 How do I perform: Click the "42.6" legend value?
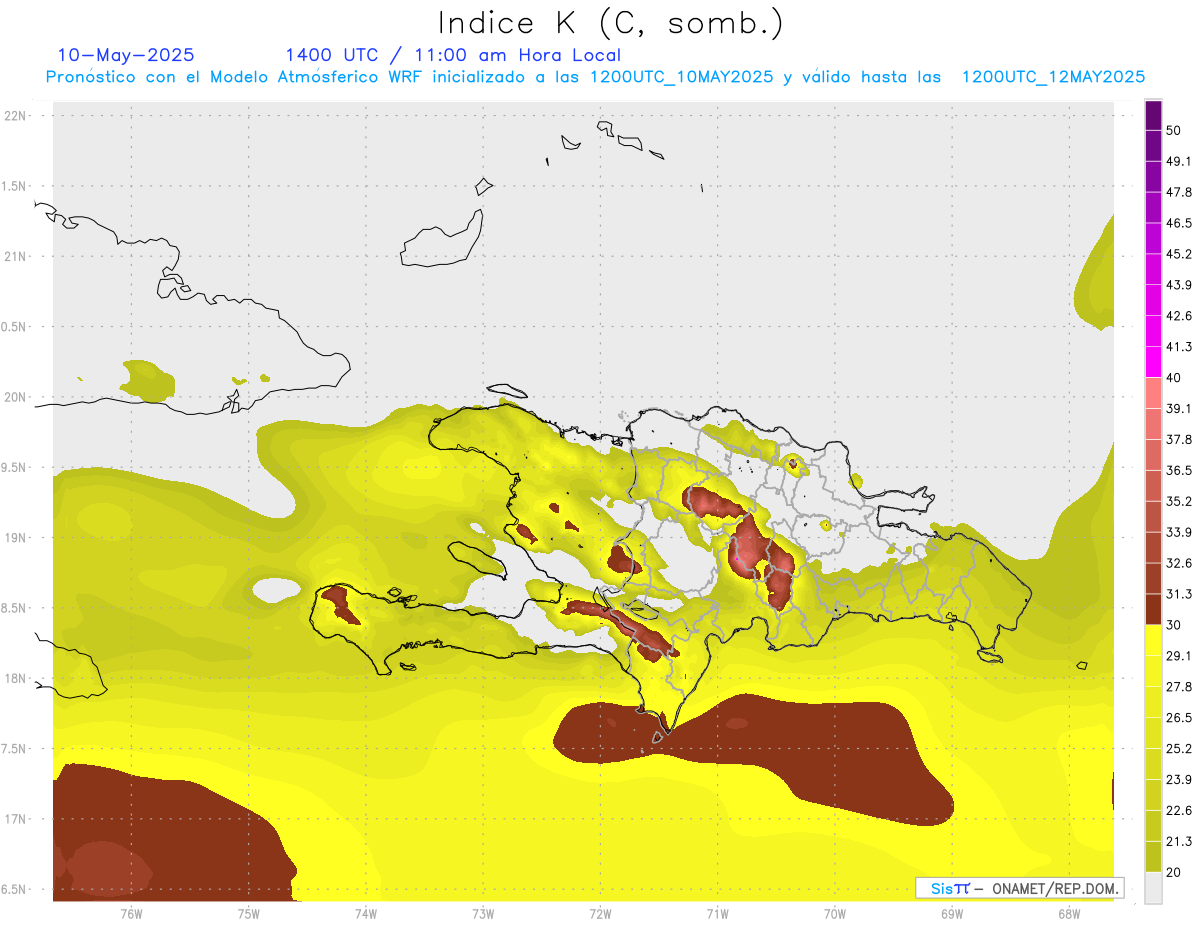[x=1179, y=316]
